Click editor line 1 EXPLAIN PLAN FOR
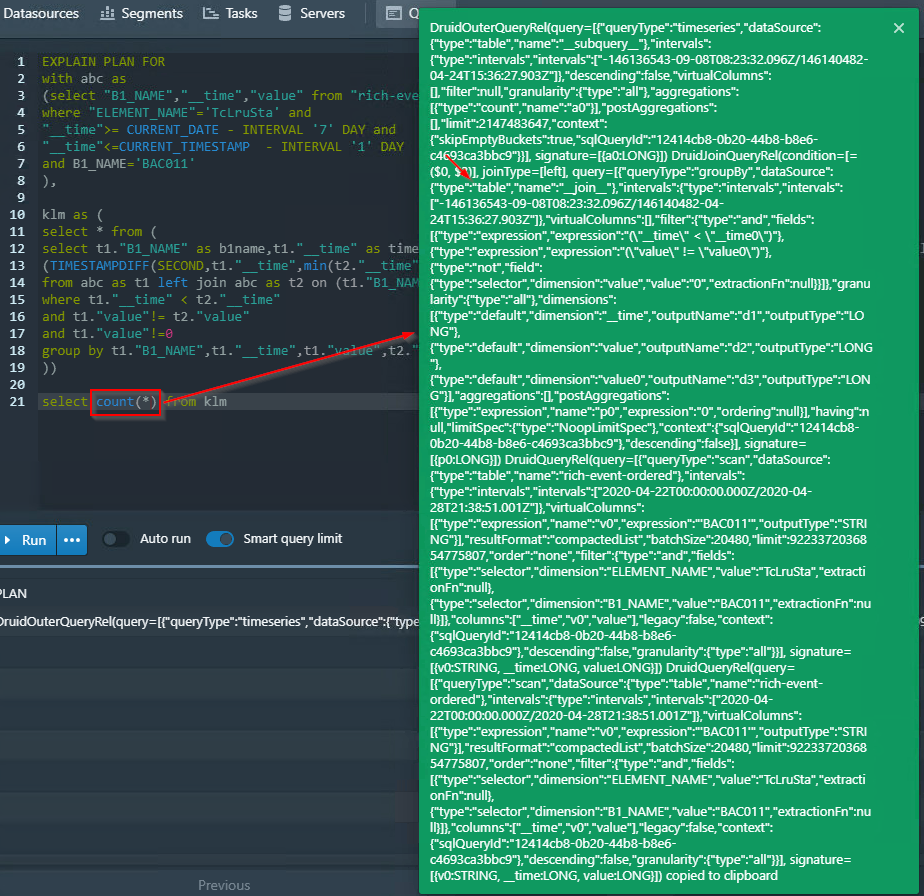This screenshot has height=896, width=924. (x=103, y=62)
